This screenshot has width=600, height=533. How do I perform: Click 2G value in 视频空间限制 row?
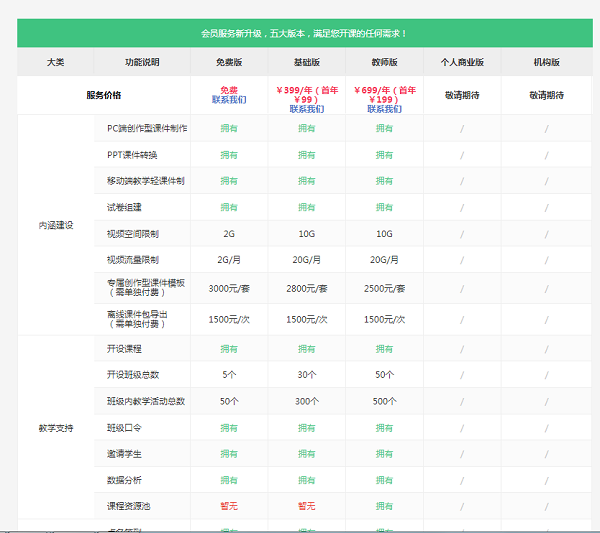[229, 234]
